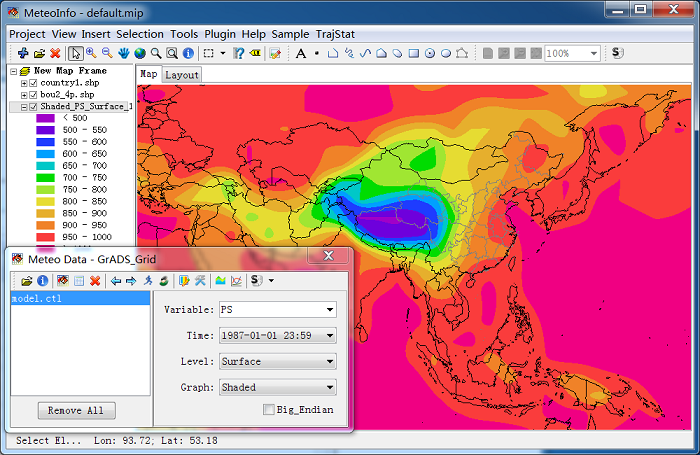
Task: Click the Add Layer plus icon
Action: [x=23, y=53]
